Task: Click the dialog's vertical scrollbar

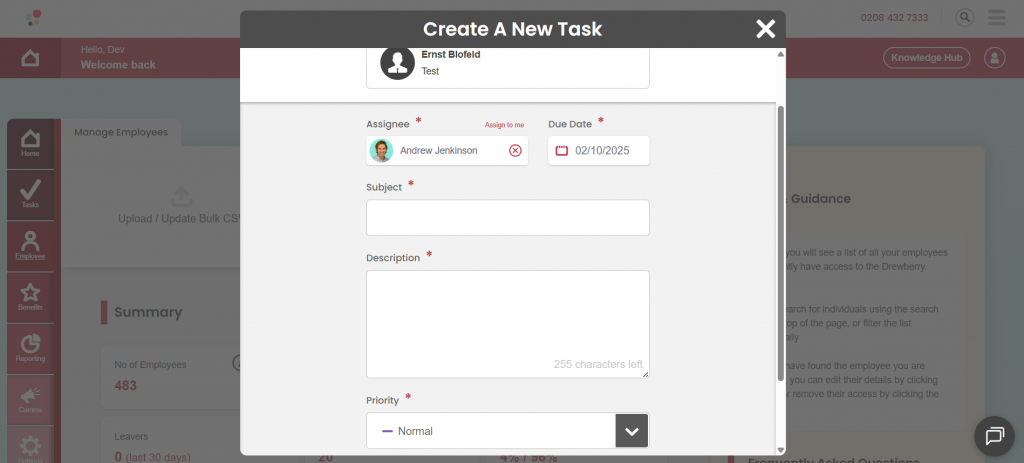Action: (x=781, y=240)
